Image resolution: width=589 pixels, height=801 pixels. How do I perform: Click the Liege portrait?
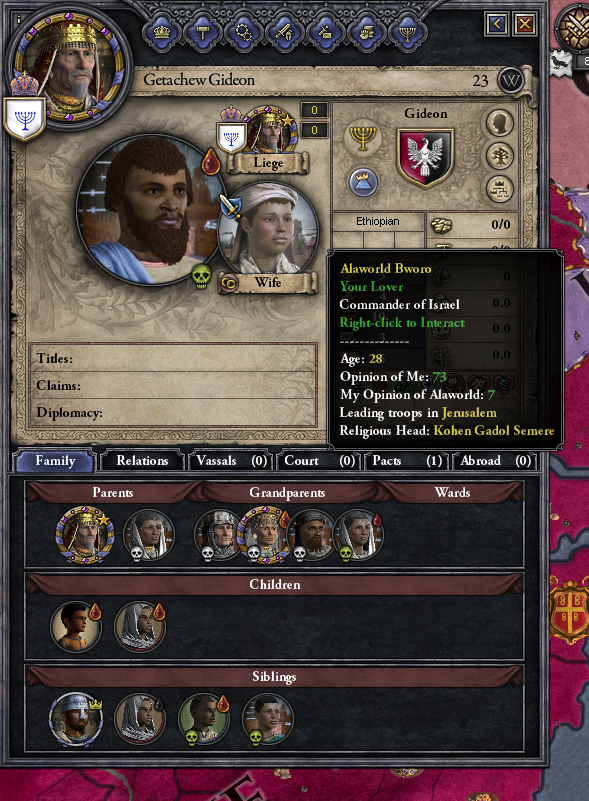coord(269,133)
